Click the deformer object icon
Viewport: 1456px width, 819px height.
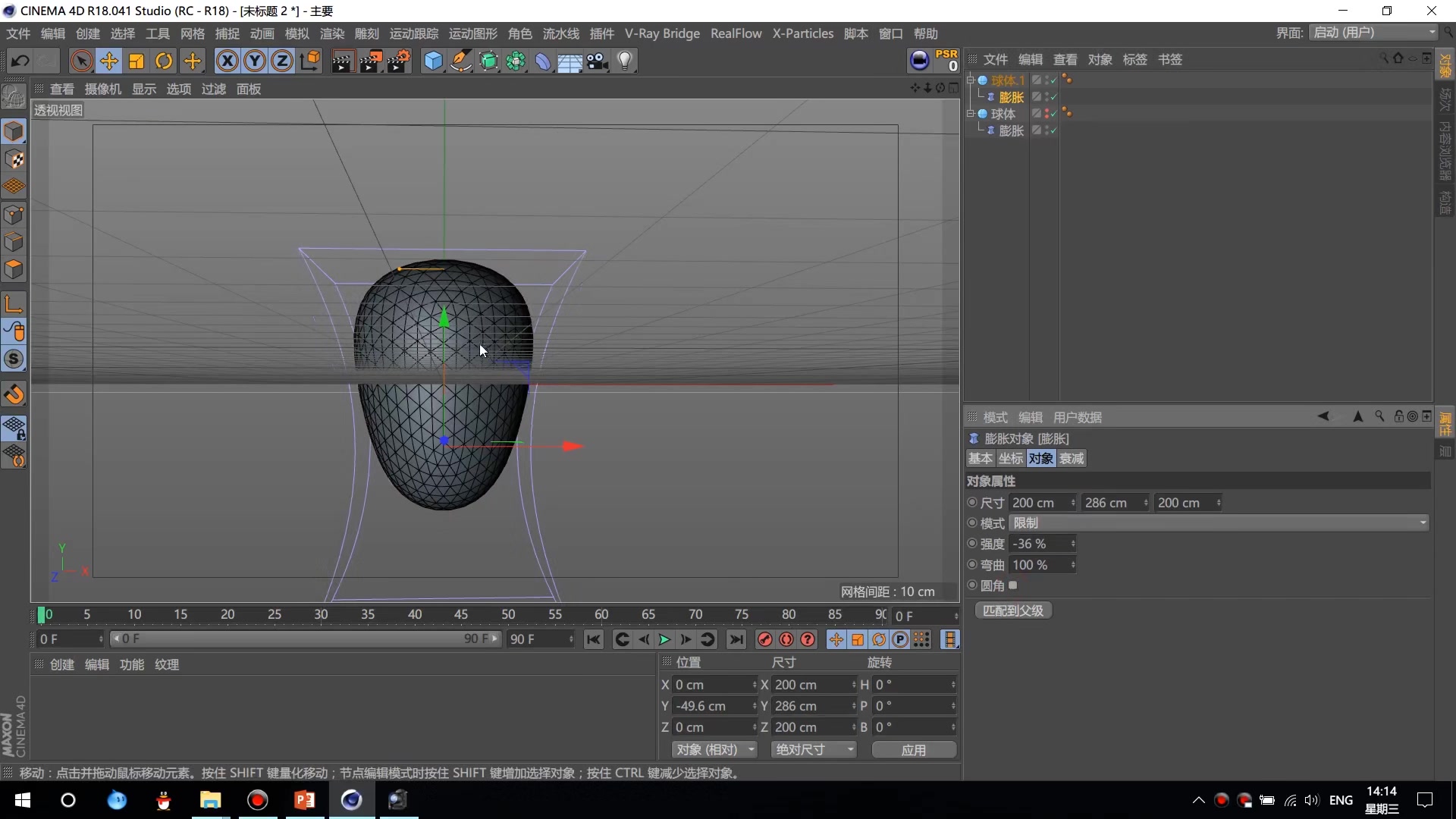[x=543, y=61]
